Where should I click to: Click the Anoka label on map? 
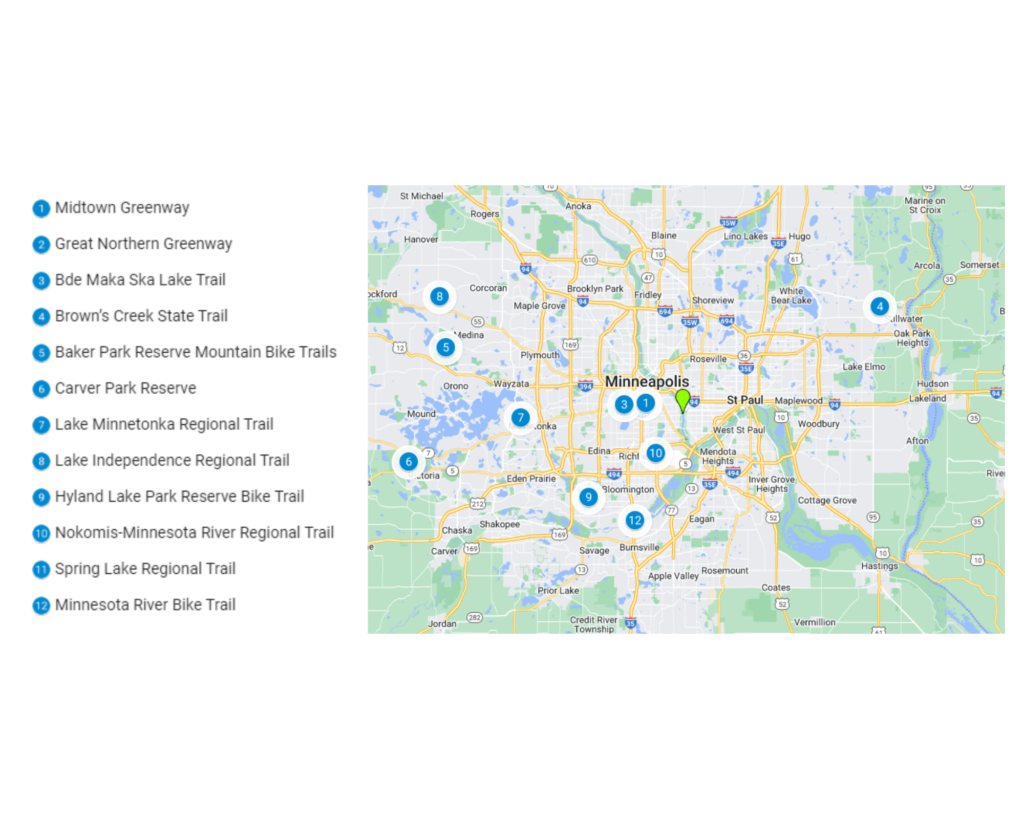click(x=578, y=206)
